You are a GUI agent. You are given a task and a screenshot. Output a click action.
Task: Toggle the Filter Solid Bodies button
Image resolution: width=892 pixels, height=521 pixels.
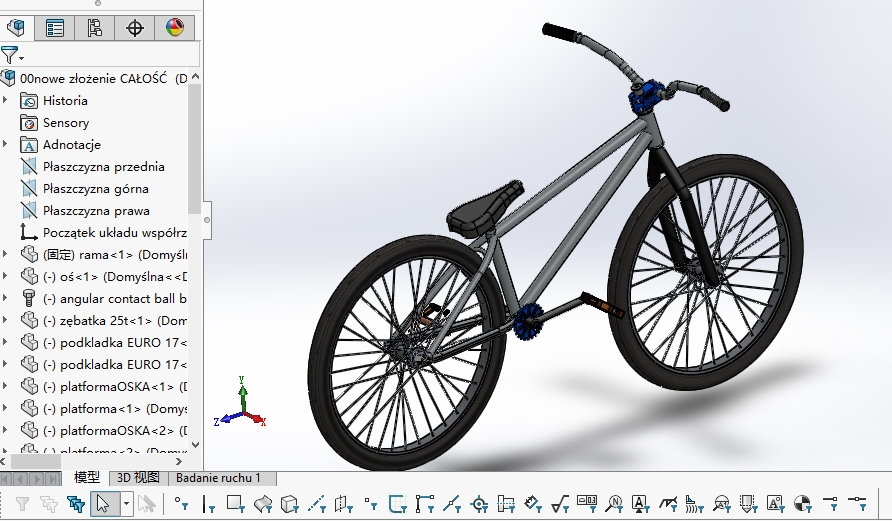290,504
